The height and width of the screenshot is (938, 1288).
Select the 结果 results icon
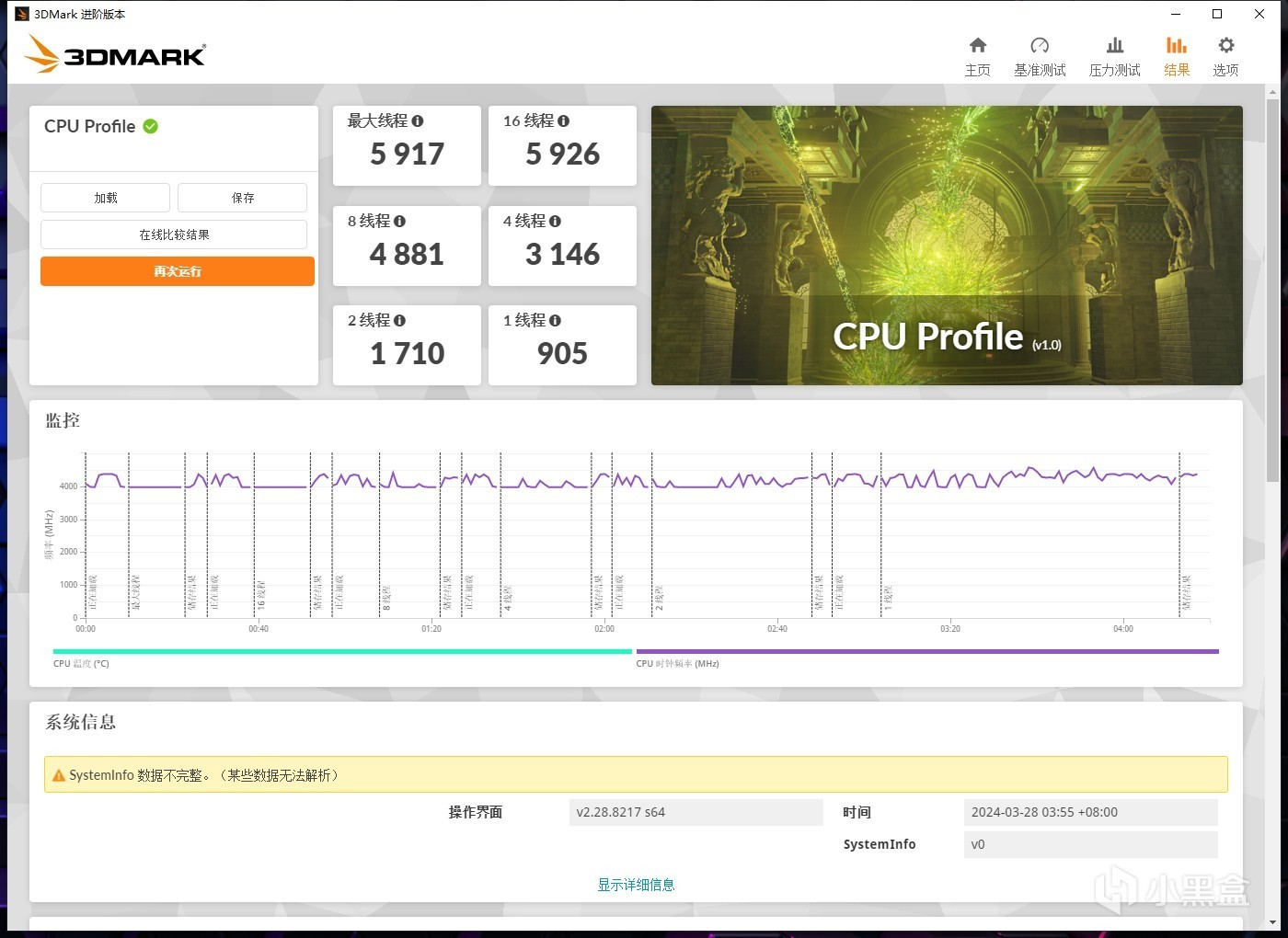click(1177, 45)
